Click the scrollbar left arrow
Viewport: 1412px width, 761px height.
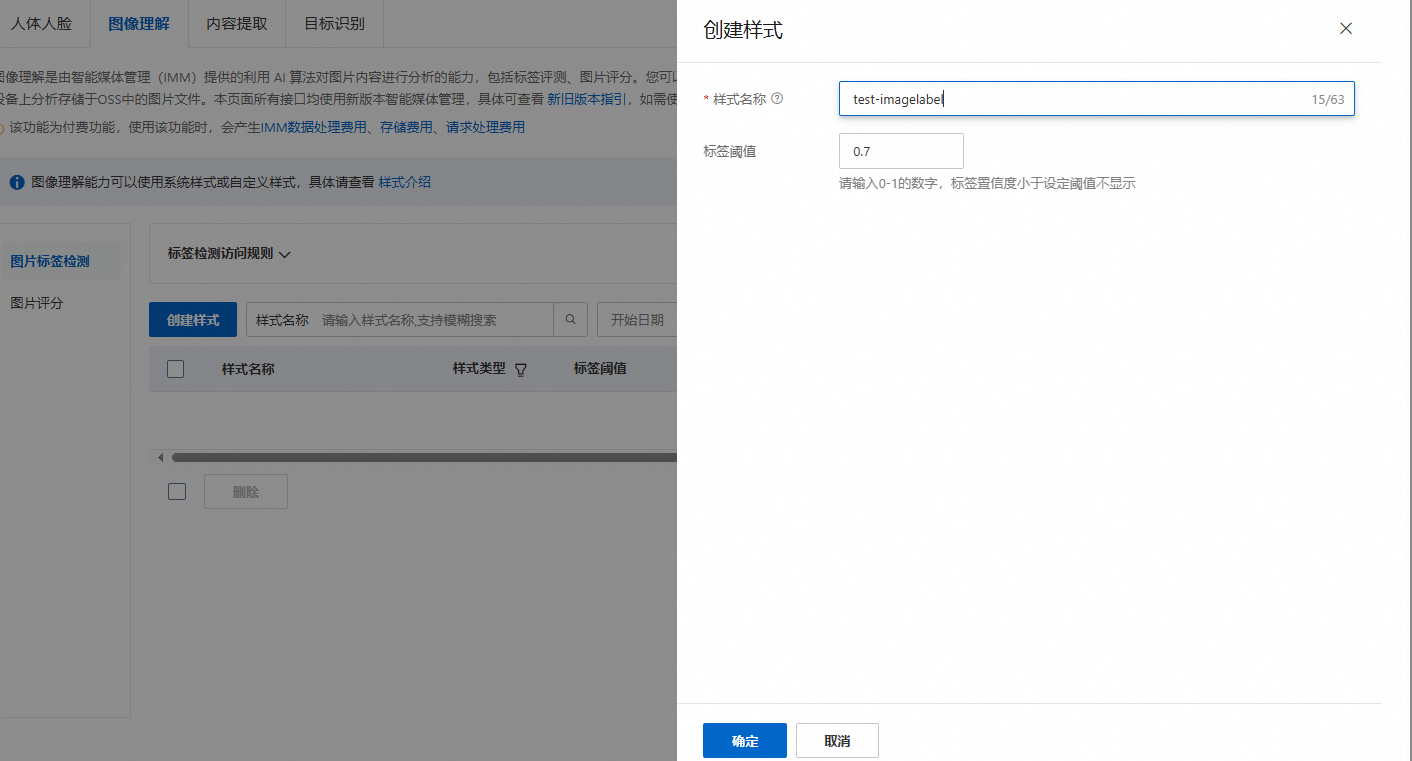tap(161, 458)
